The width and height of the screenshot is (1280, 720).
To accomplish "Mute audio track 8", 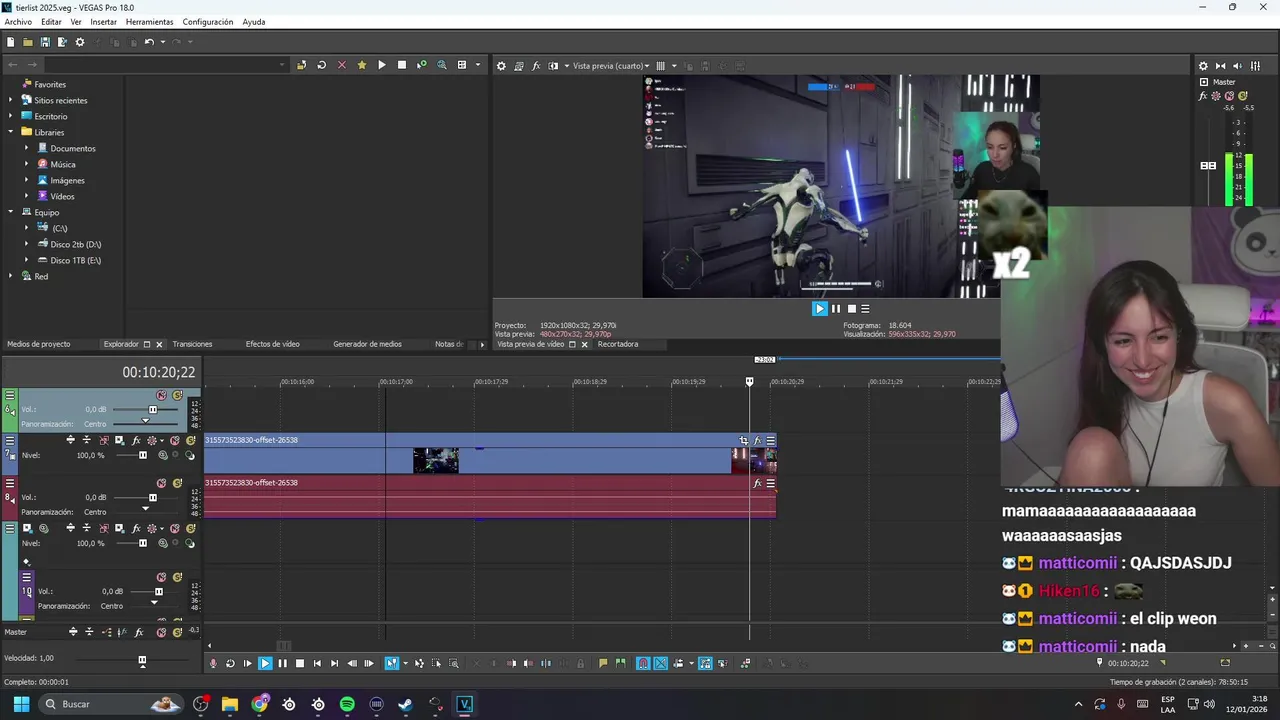I will (x=161, y=483).
